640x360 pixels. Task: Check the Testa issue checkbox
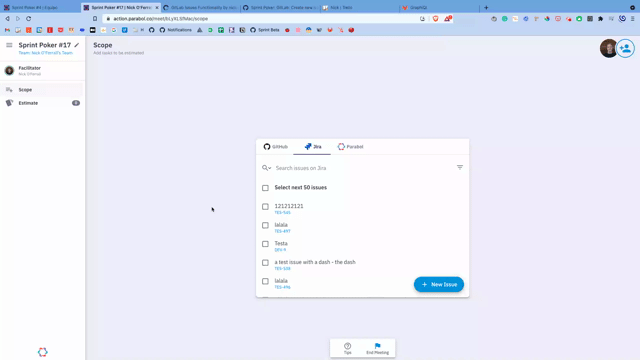point(265,244)
